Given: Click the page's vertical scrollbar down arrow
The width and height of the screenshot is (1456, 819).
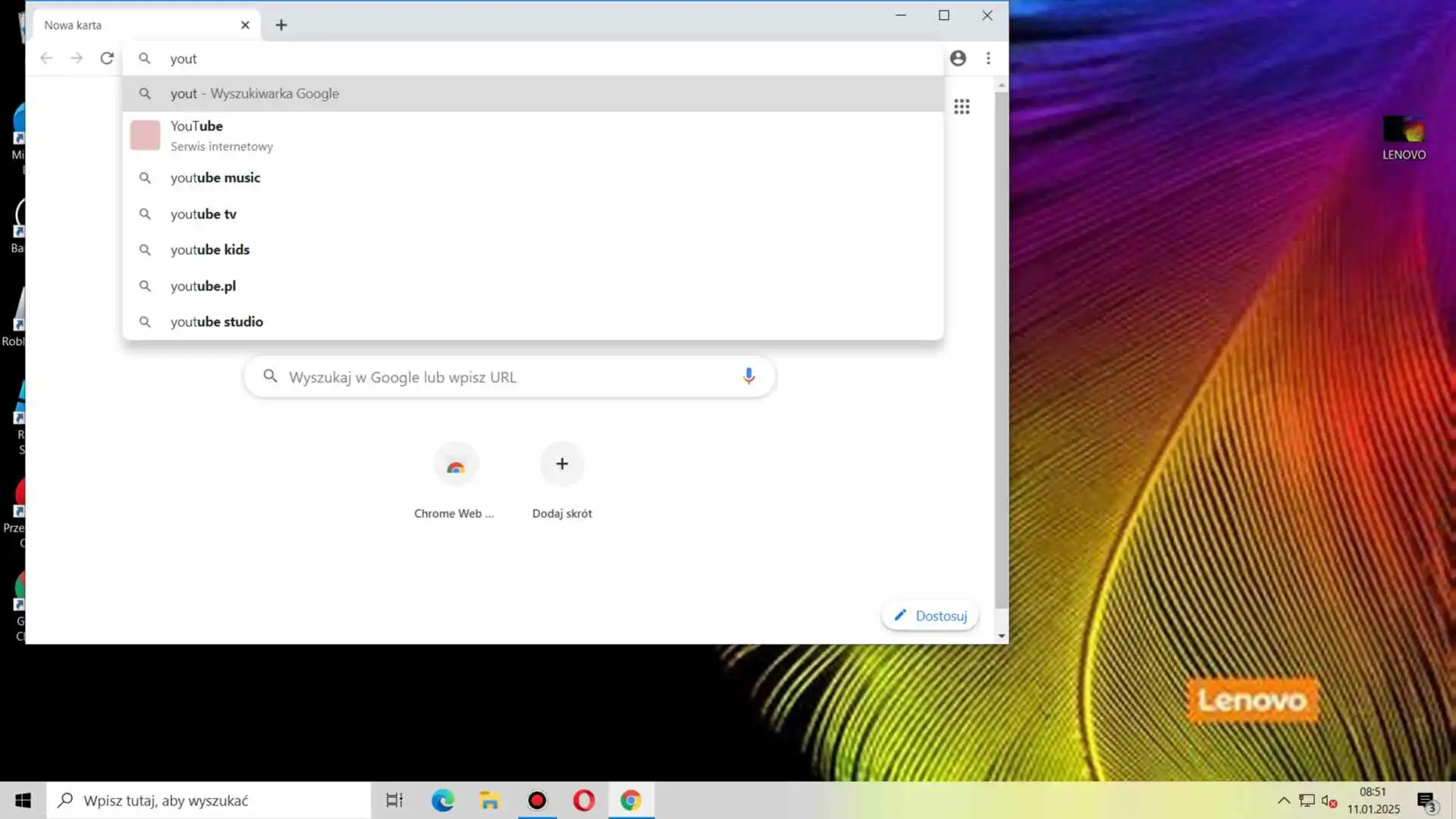Looking at the screenshot, I should pos(1002,636).
